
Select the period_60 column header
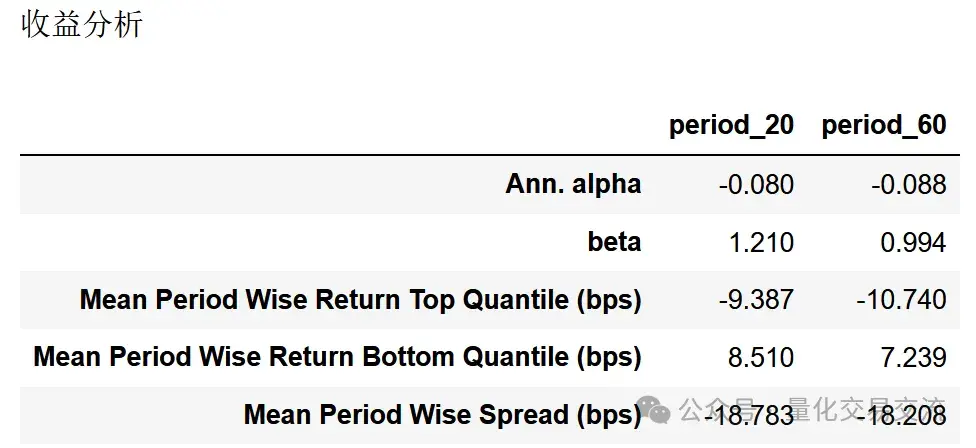(x=884, y=125)
